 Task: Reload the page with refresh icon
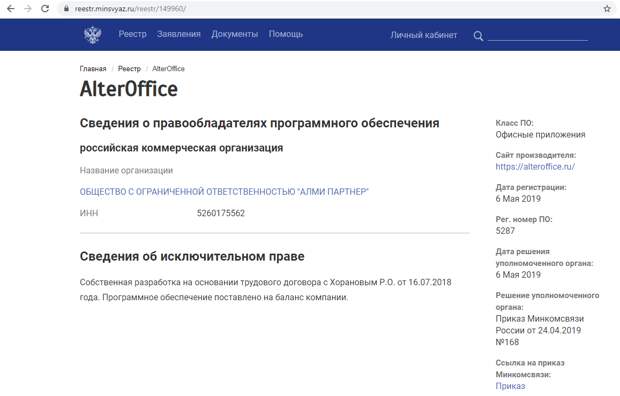(x=45, y=8)
